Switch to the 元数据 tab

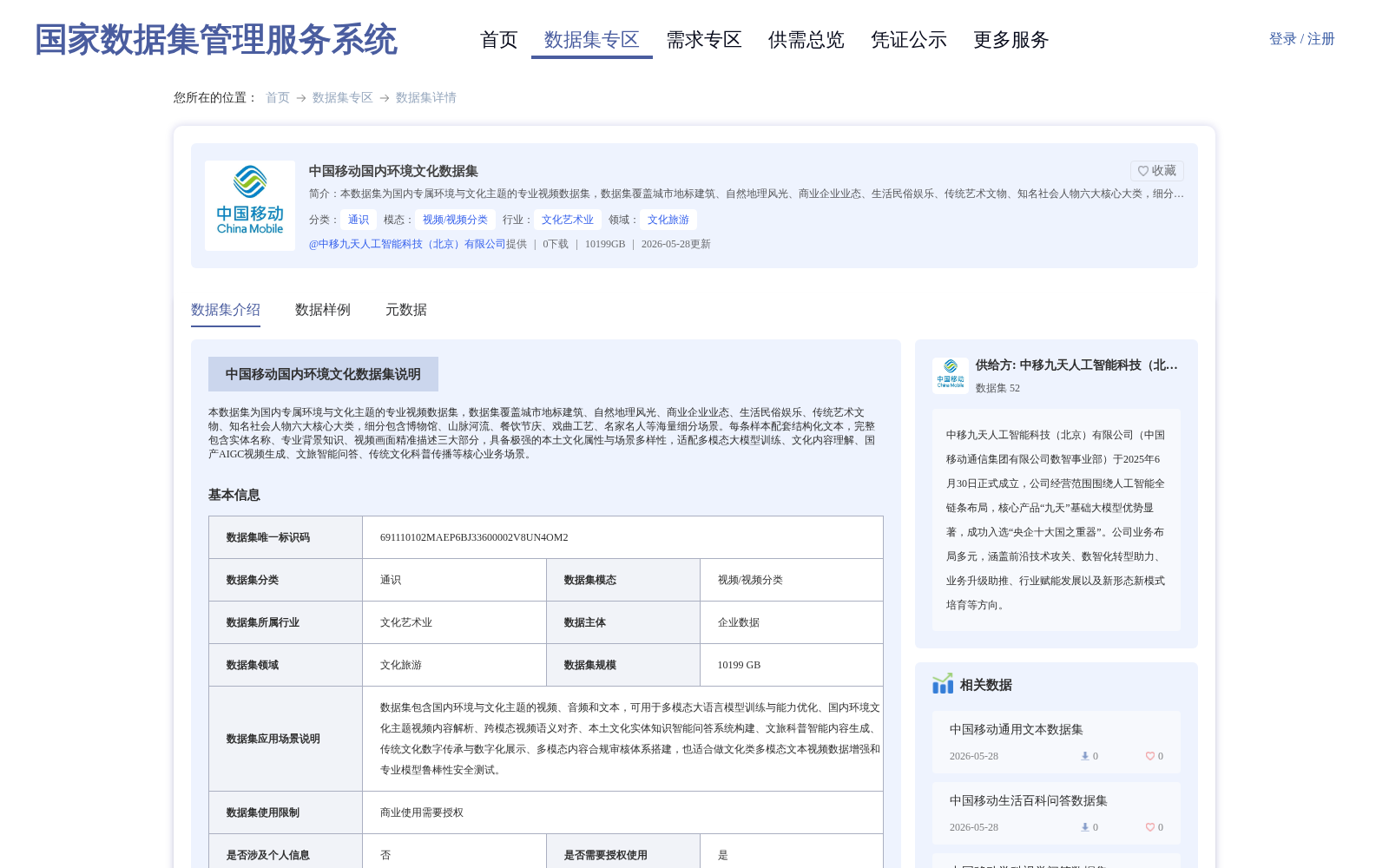(406, 310)
